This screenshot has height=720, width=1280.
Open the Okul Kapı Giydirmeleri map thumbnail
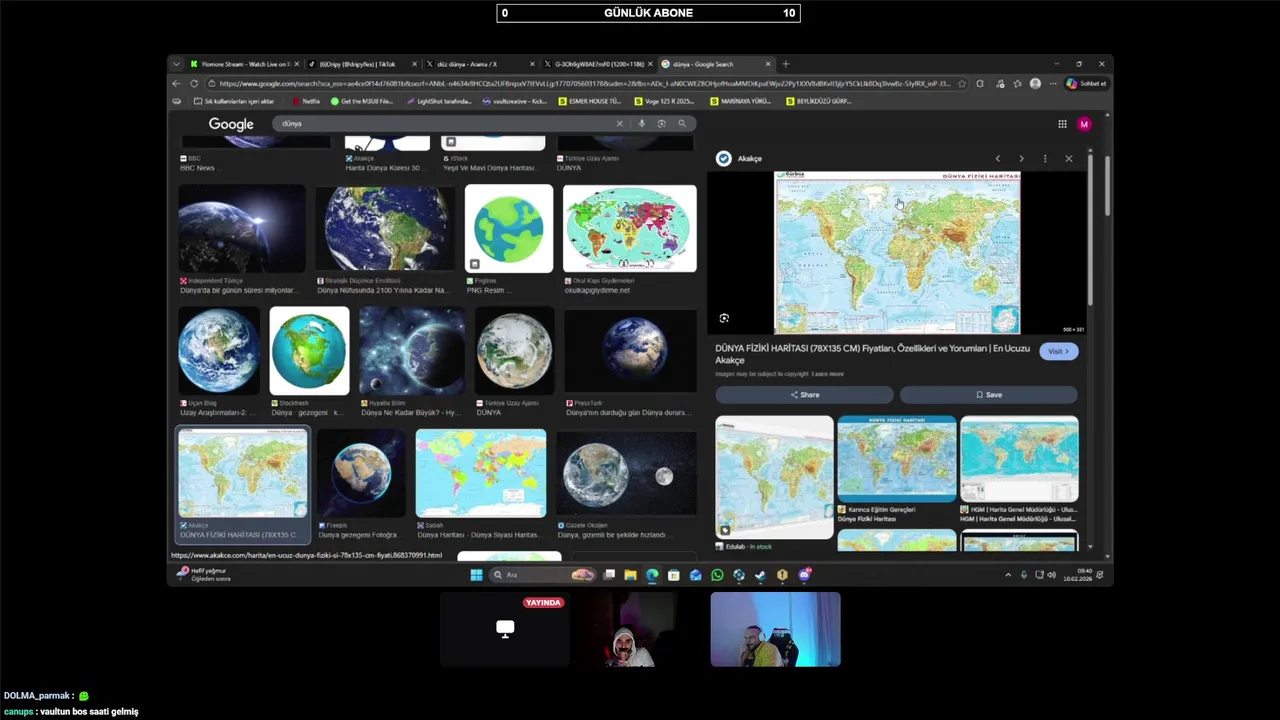click(629, 228)
